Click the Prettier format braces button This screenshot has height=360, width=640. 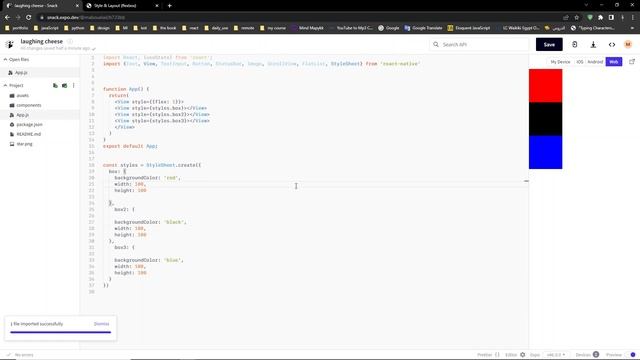point(497,355)
